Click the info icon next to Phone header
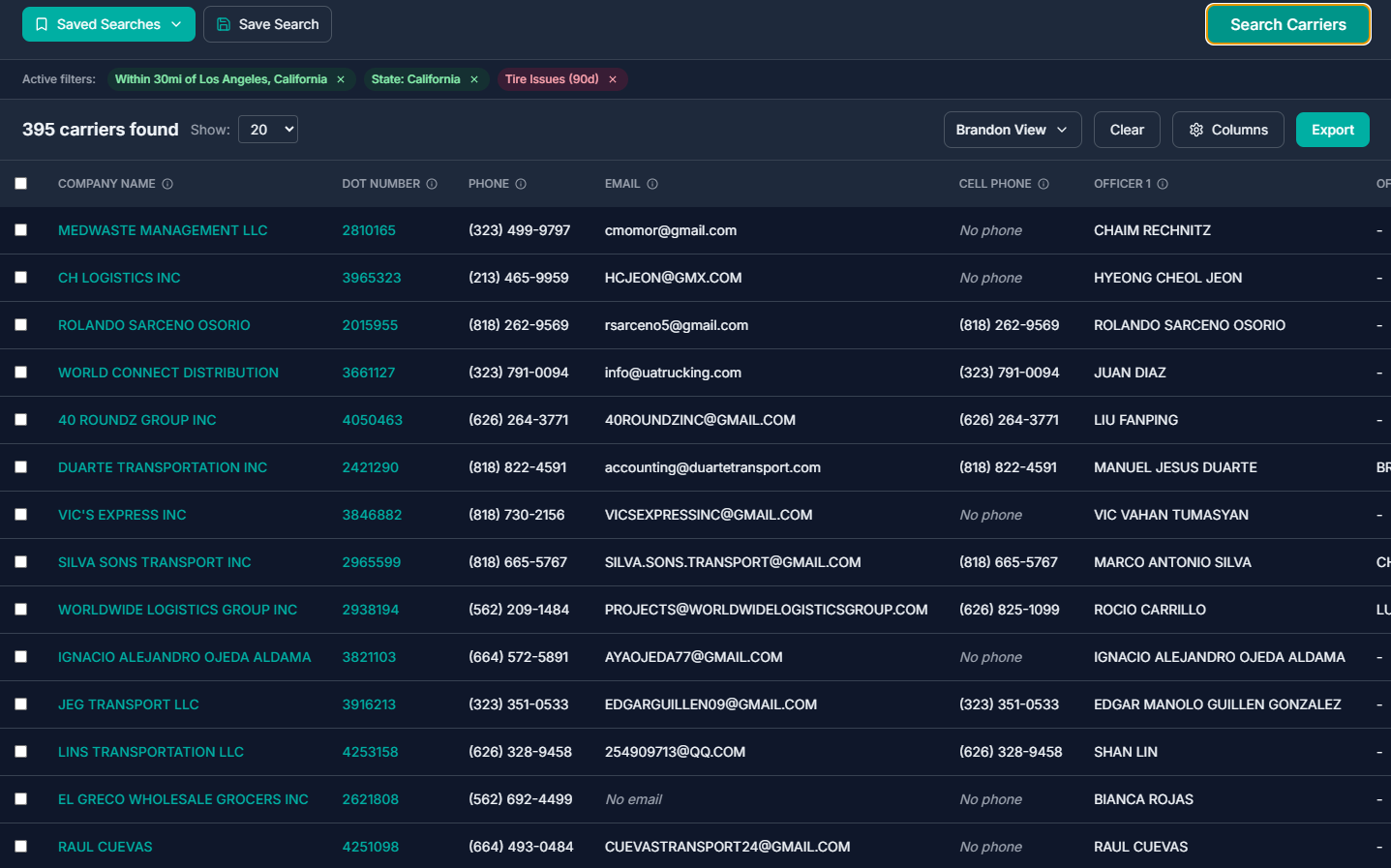 521,184
